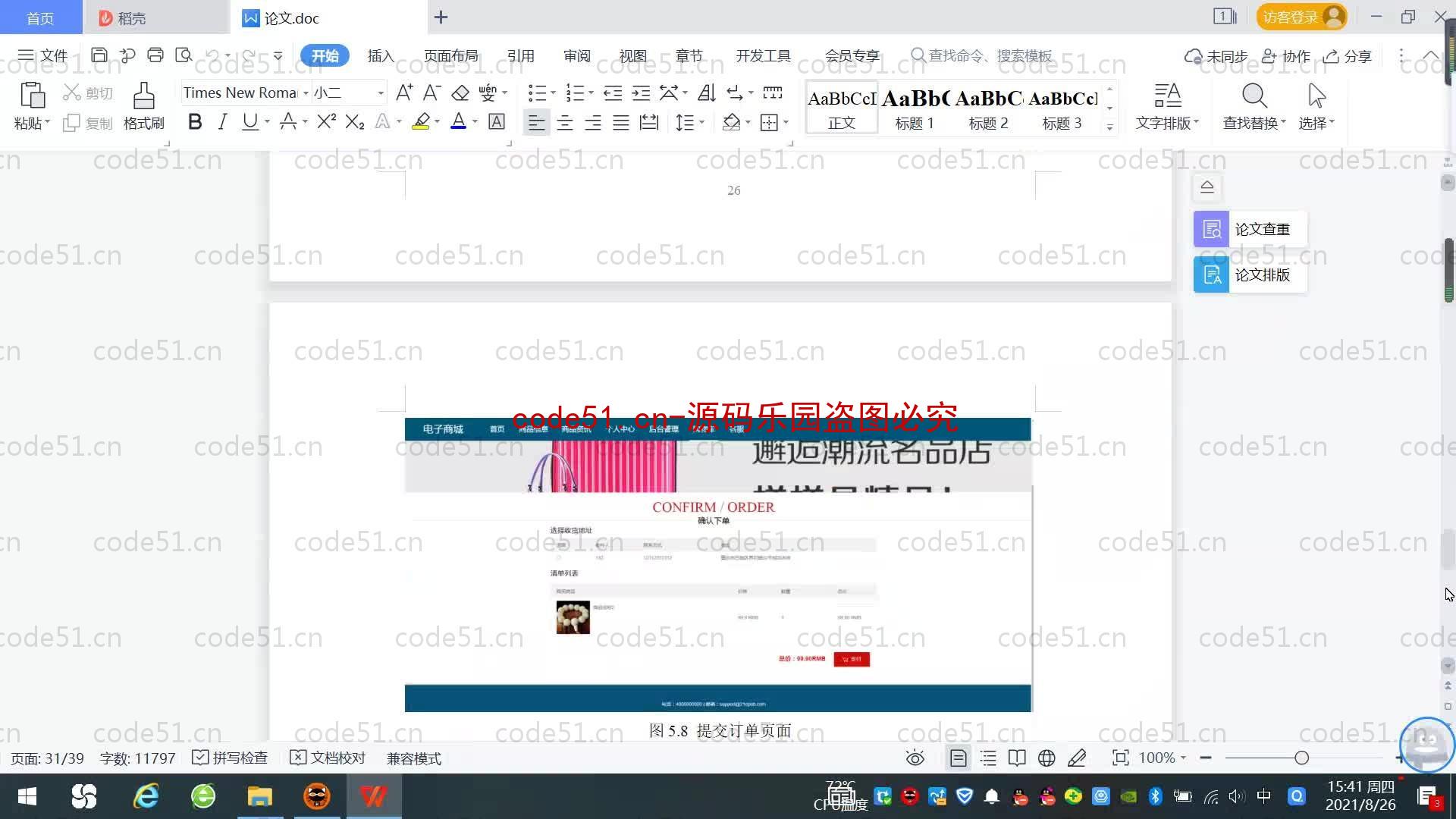Select the开始 Home ribbon tab
Viewport: 1456px width, 819px height.
[325, 55]
